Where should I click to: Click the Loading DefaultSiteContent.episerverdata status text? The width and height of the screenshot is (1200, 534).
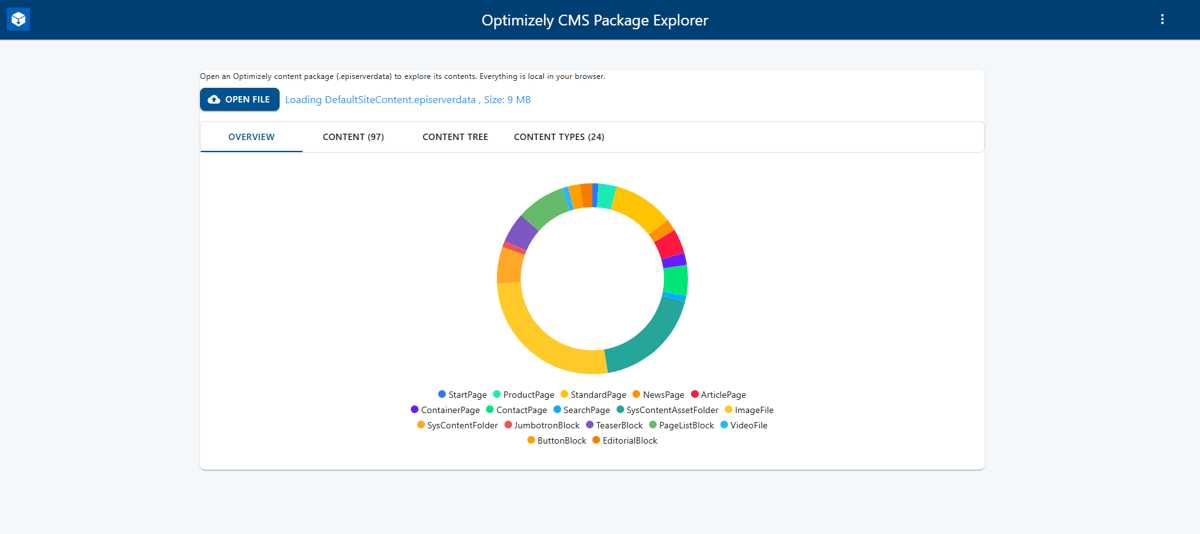(408, 100)
